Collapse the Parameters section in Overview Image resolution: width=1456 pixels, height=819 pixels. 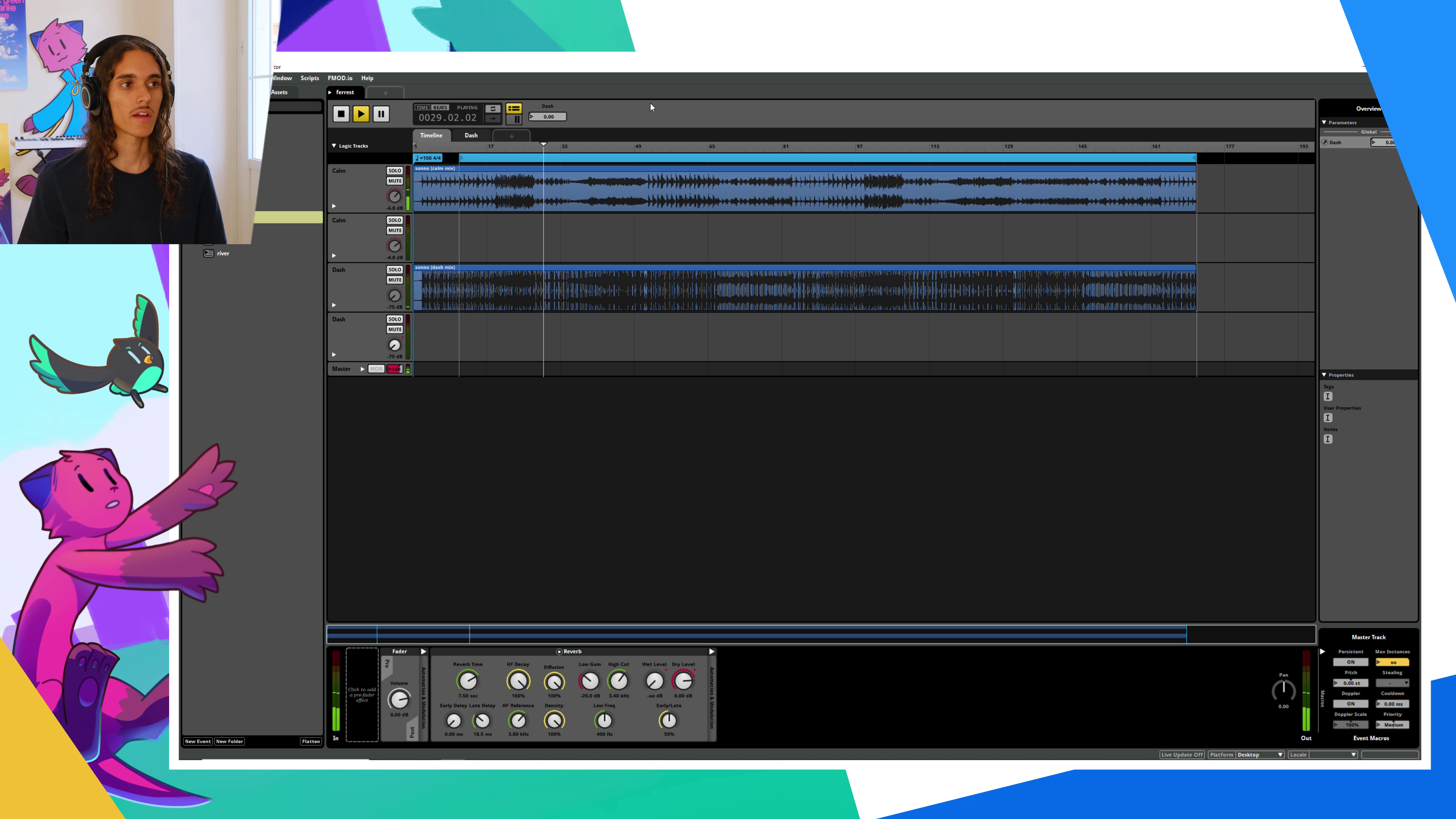[1324, 122]
